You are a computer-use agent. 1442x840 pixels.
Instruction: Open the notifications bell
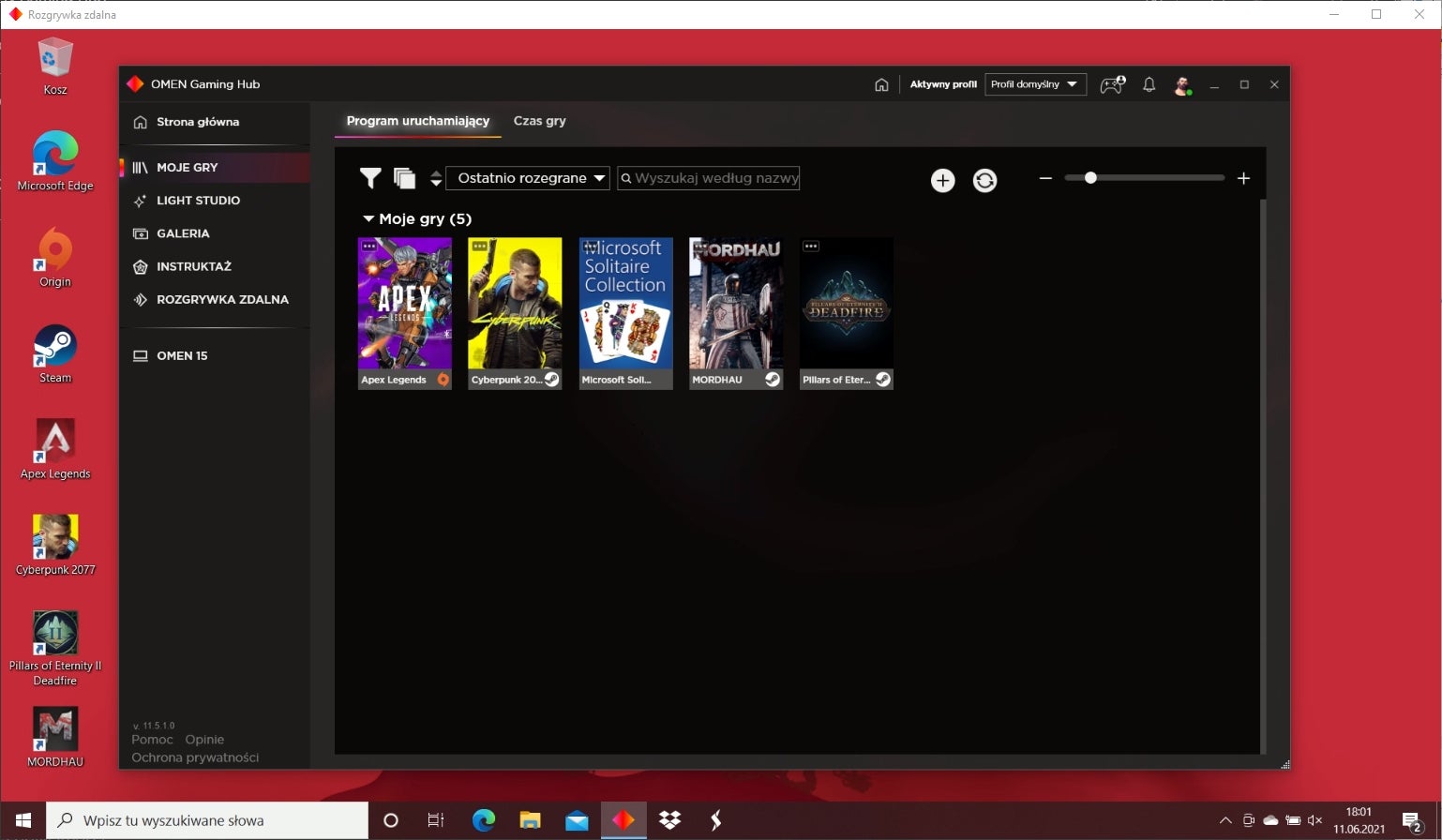(x=1149, y=84)
